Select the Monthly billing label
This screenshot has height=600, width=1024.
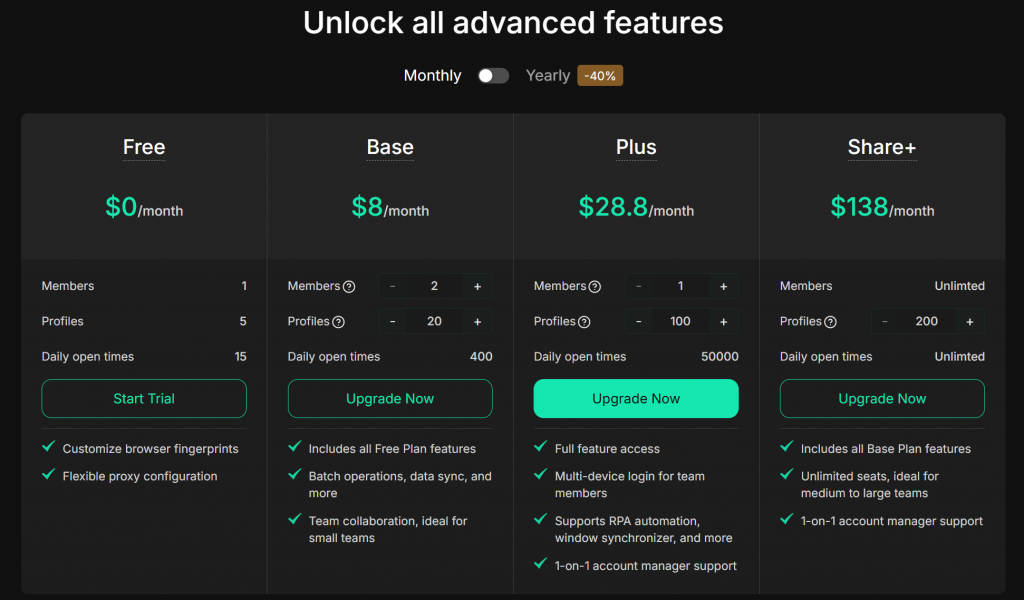click(x=432, y=76)
